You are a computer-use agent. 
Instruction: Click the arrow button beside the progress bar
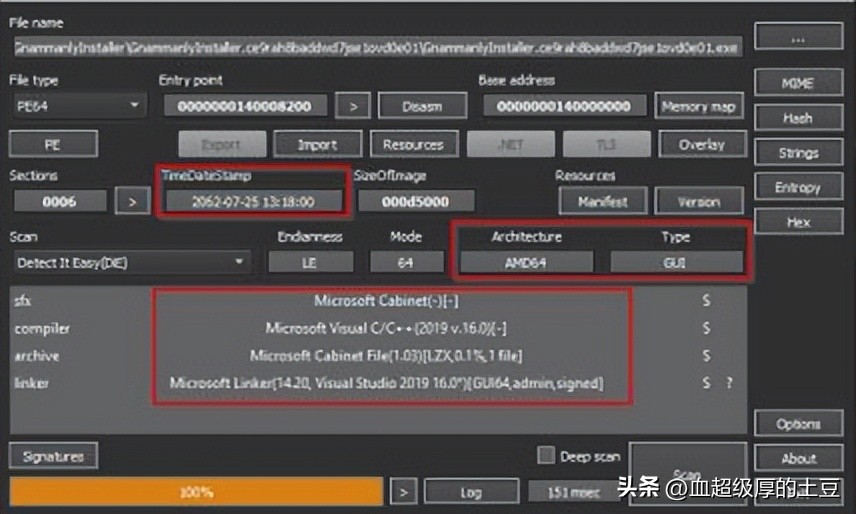pos(403,492)
